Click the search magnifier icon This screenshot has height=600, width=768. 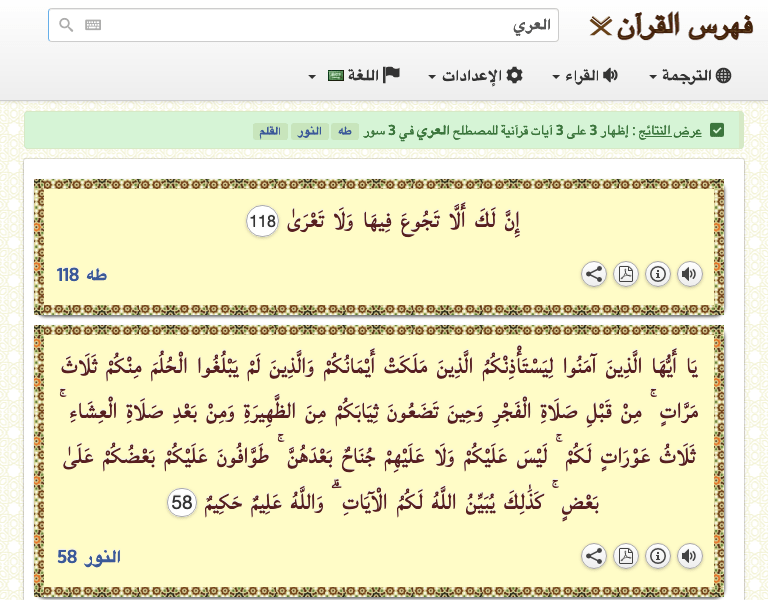(66, 26)
